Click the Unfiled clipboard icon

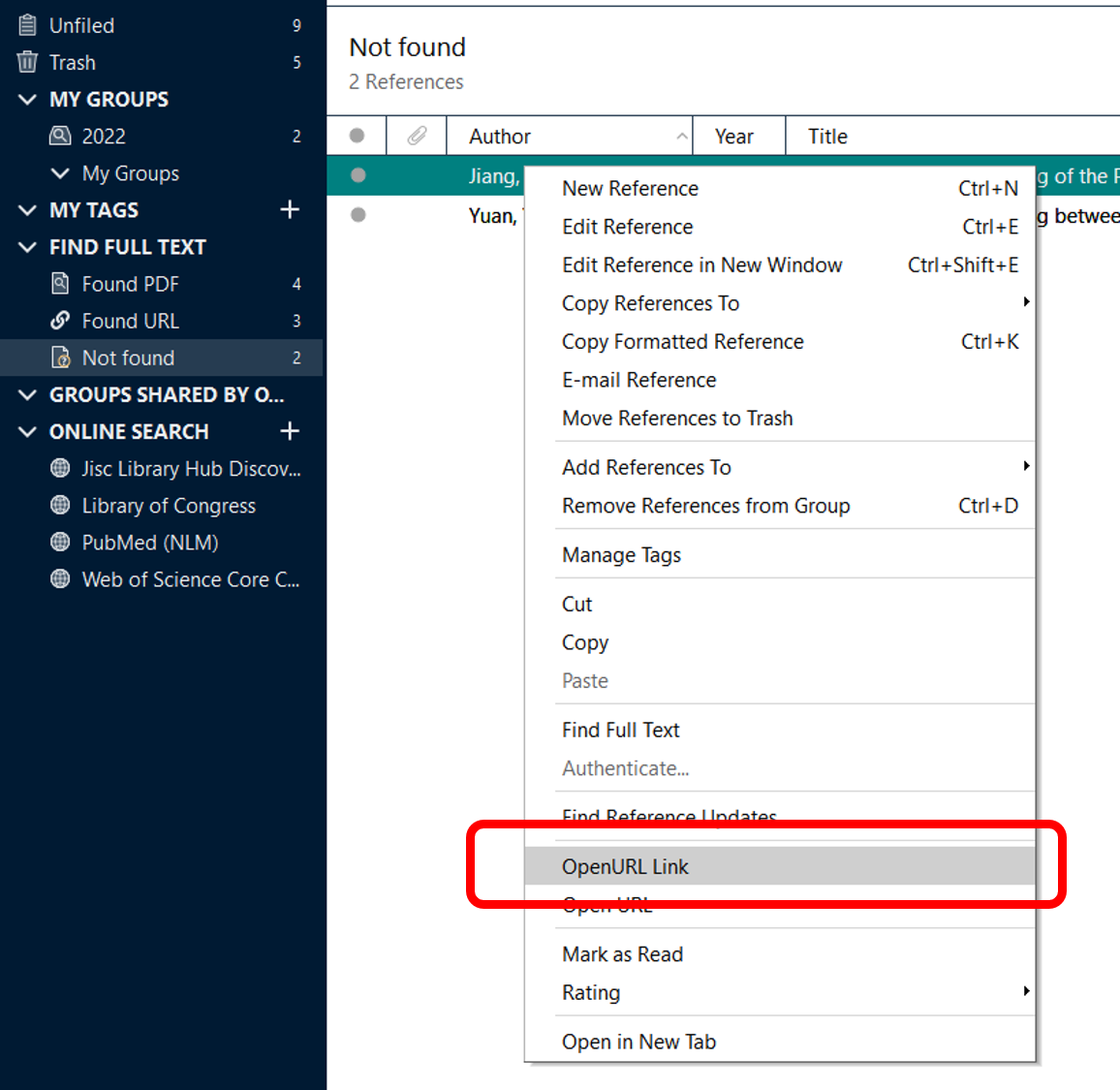[27, 25]
